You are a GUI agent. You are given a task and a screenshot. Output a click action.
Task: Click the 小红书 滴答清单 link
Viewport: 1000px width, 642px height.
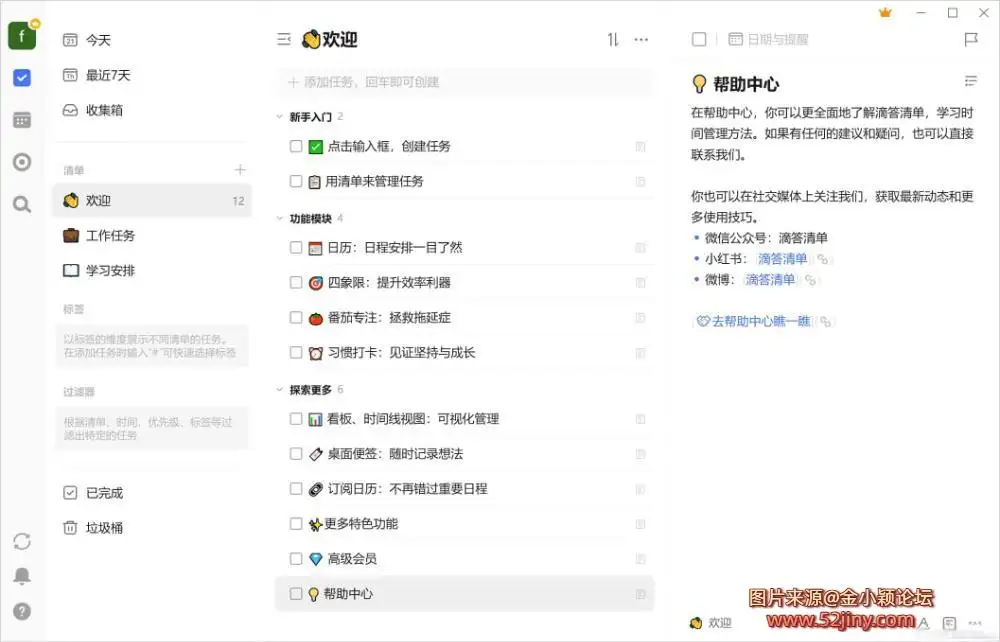point(782,259)
